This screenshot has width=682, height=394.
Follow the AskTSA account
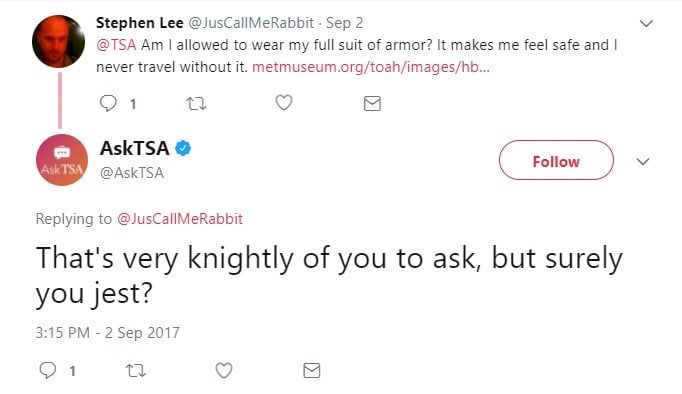click(x=556, y=160)
